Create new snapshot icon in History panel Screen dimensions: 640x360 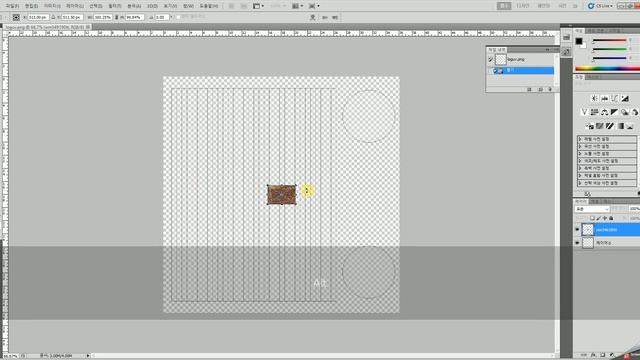pos(540,89)
